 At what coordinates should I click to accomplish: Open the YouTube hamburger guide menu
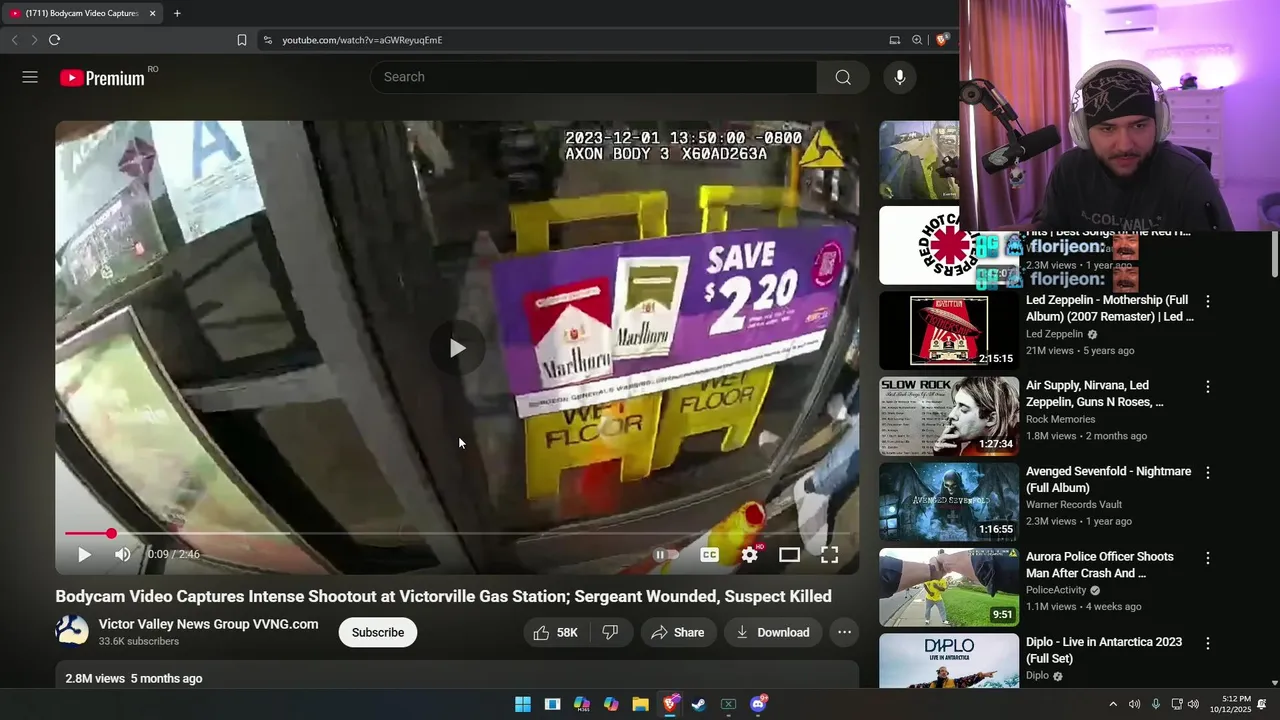(x=30, y=77)
